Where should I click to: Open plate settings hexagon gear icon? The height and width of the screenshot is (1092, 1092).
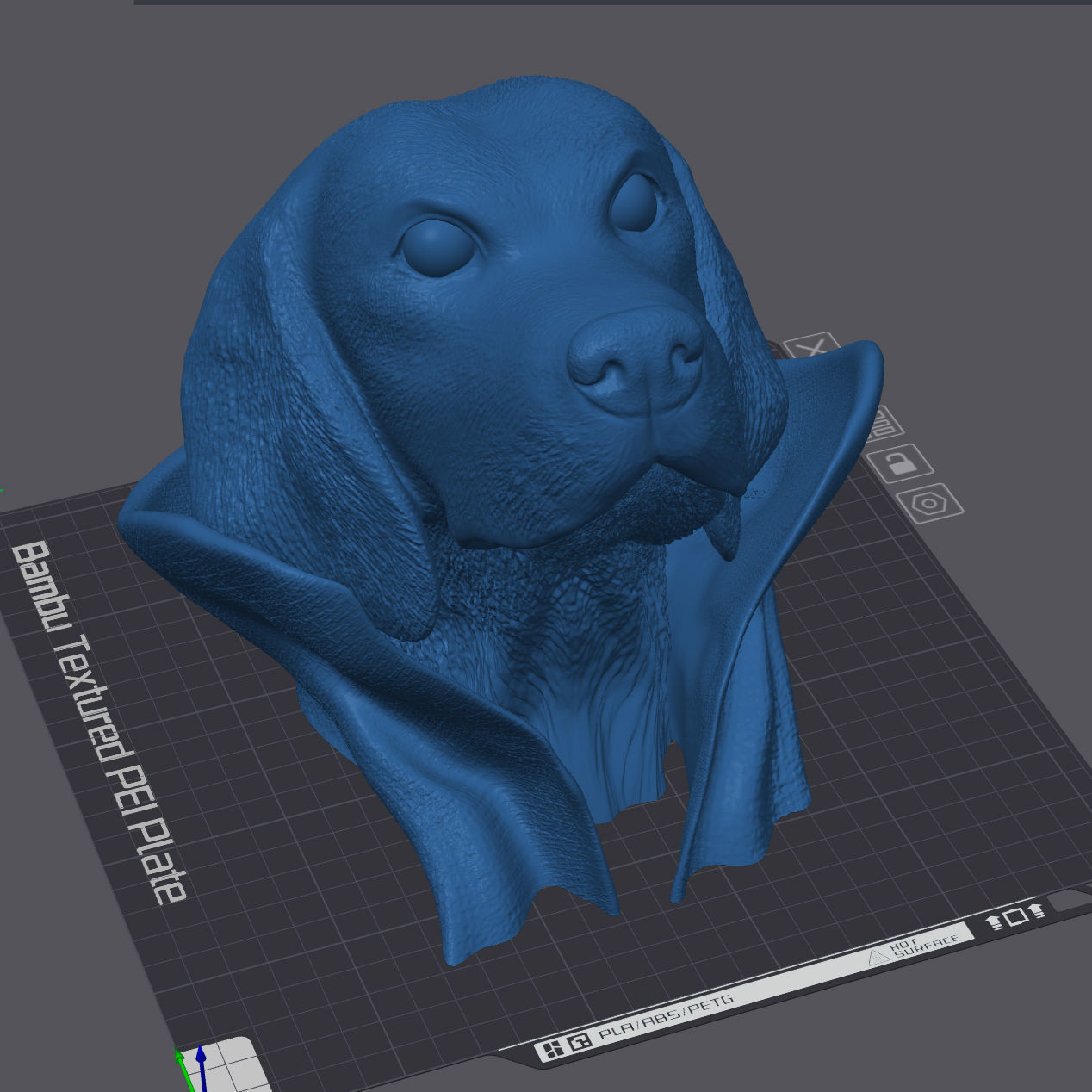click(930, 503)
